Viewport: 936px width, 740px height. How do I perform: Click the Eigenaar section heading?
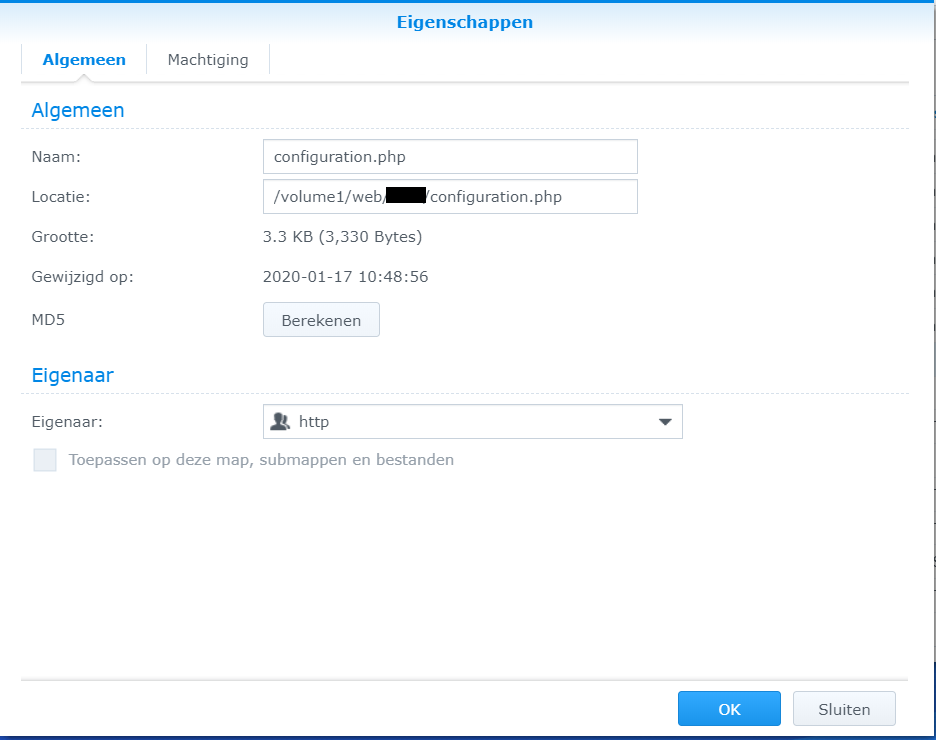pyautogui.click(x=72, y=376)
